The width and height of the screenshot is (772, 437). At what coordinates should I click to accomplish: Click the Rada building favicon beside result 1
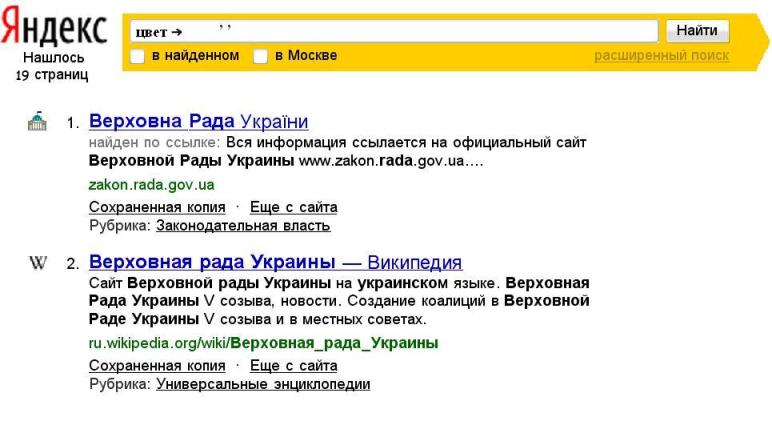click(x=37, y=121)
